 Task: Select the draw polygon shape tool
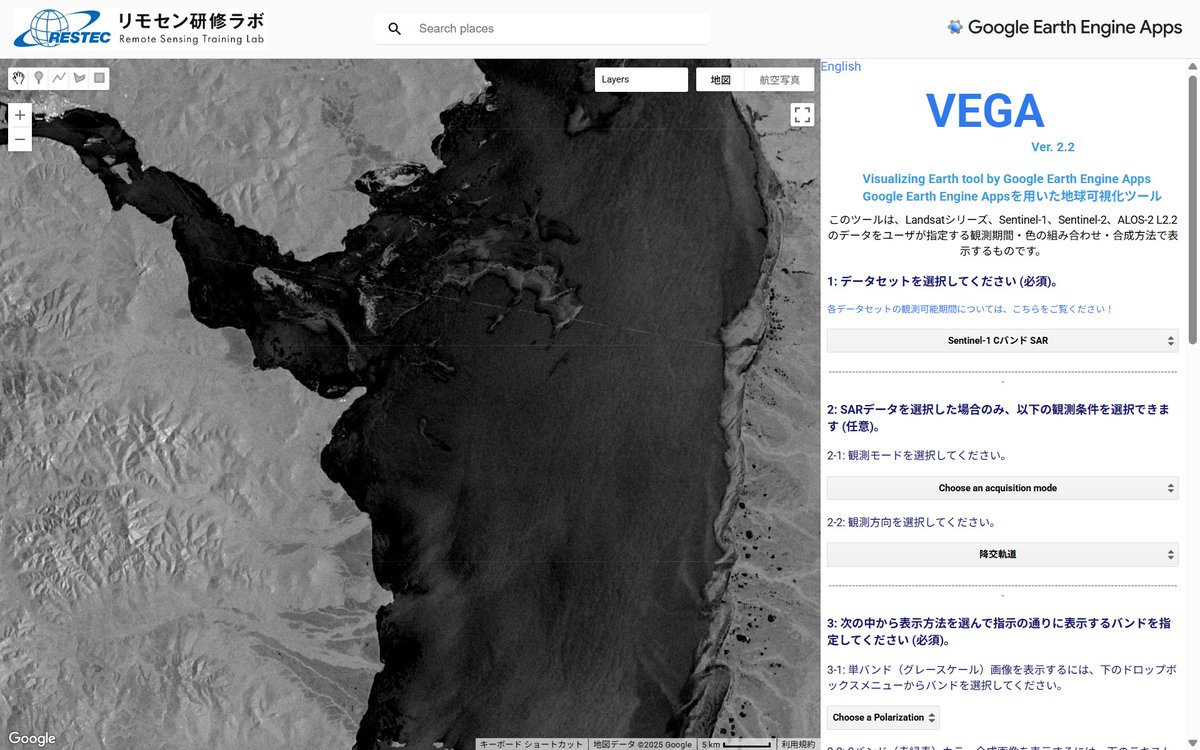(x=79, y=78)
